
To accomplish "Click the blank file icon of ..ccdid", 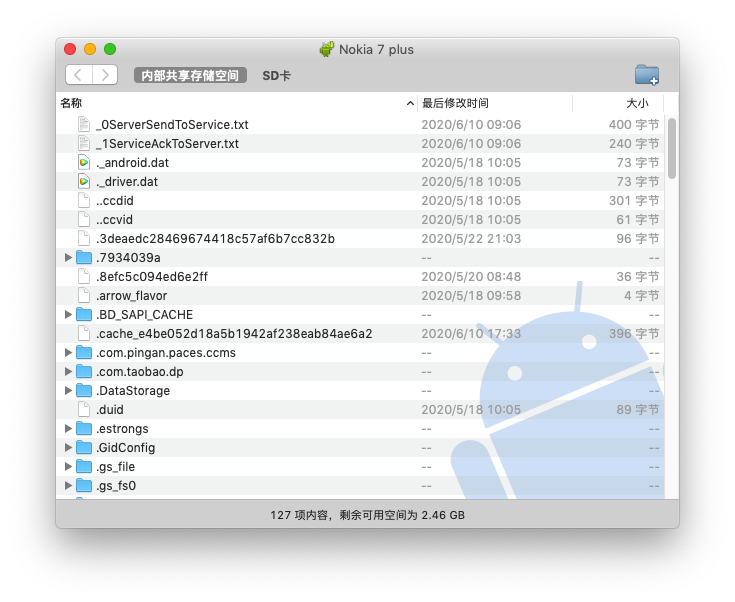I will point(84,201).
